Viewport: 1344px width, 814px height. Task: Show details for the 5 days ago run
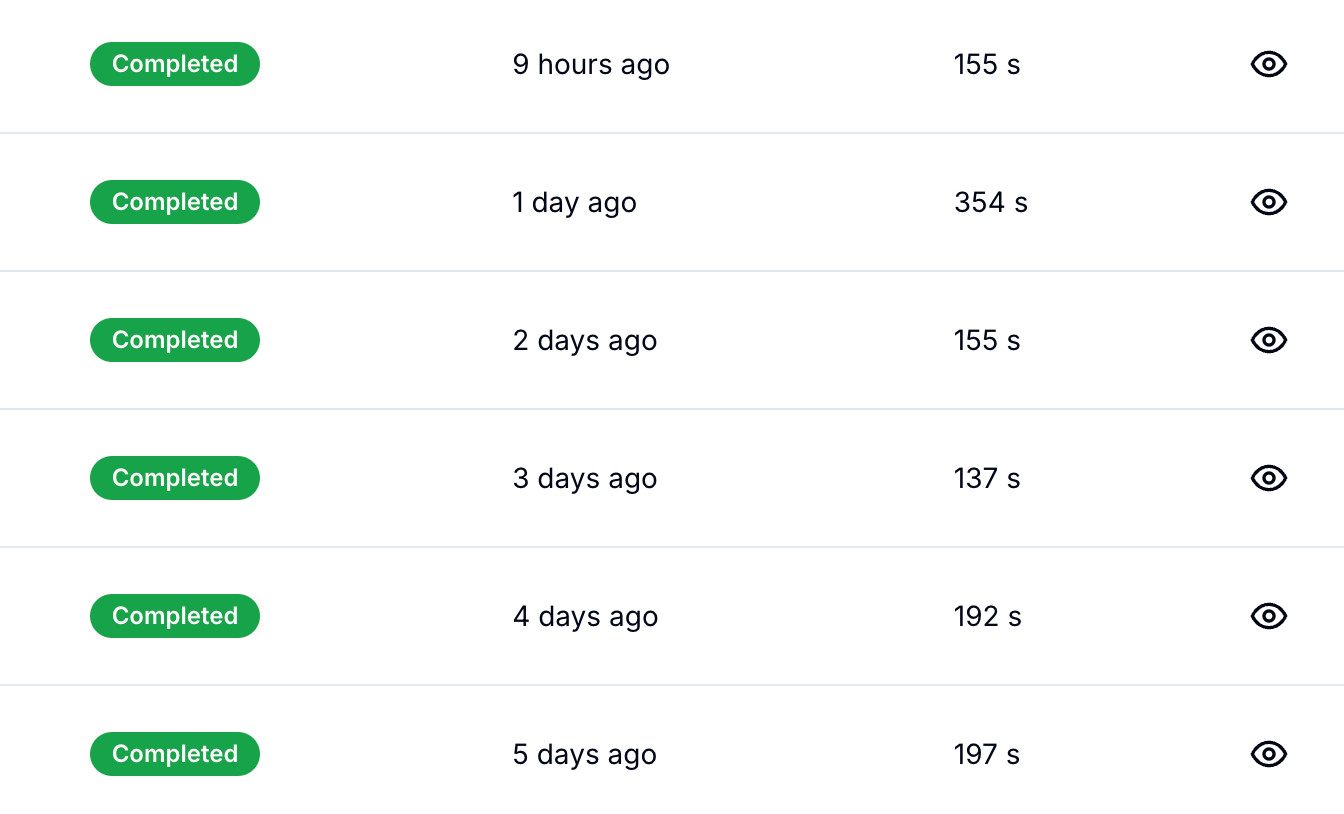point(1268,754)
